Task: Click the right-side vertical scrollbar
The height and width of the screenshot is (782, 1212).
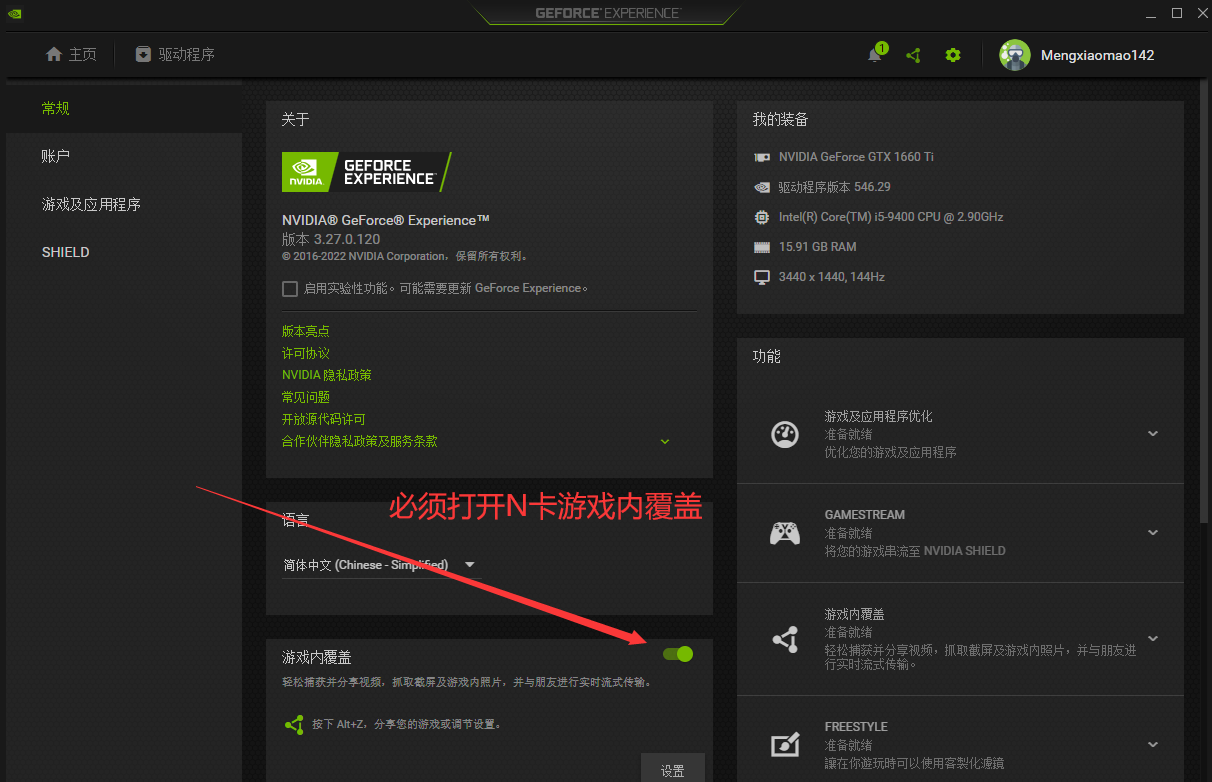Action: pyautogui.click(x=1204, y=300)
